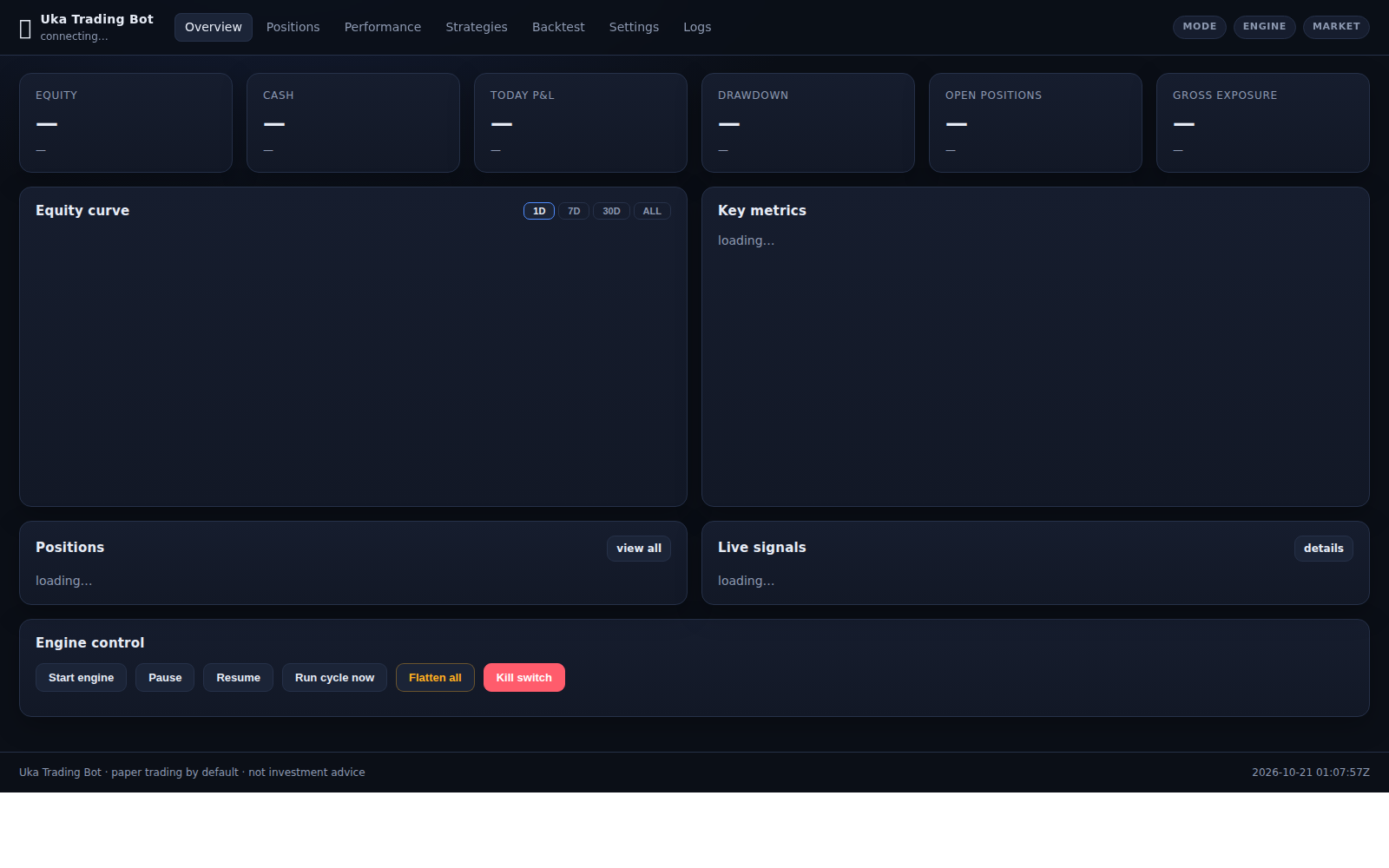Switch equity curve to 30D range

click(x=611, y=211)
